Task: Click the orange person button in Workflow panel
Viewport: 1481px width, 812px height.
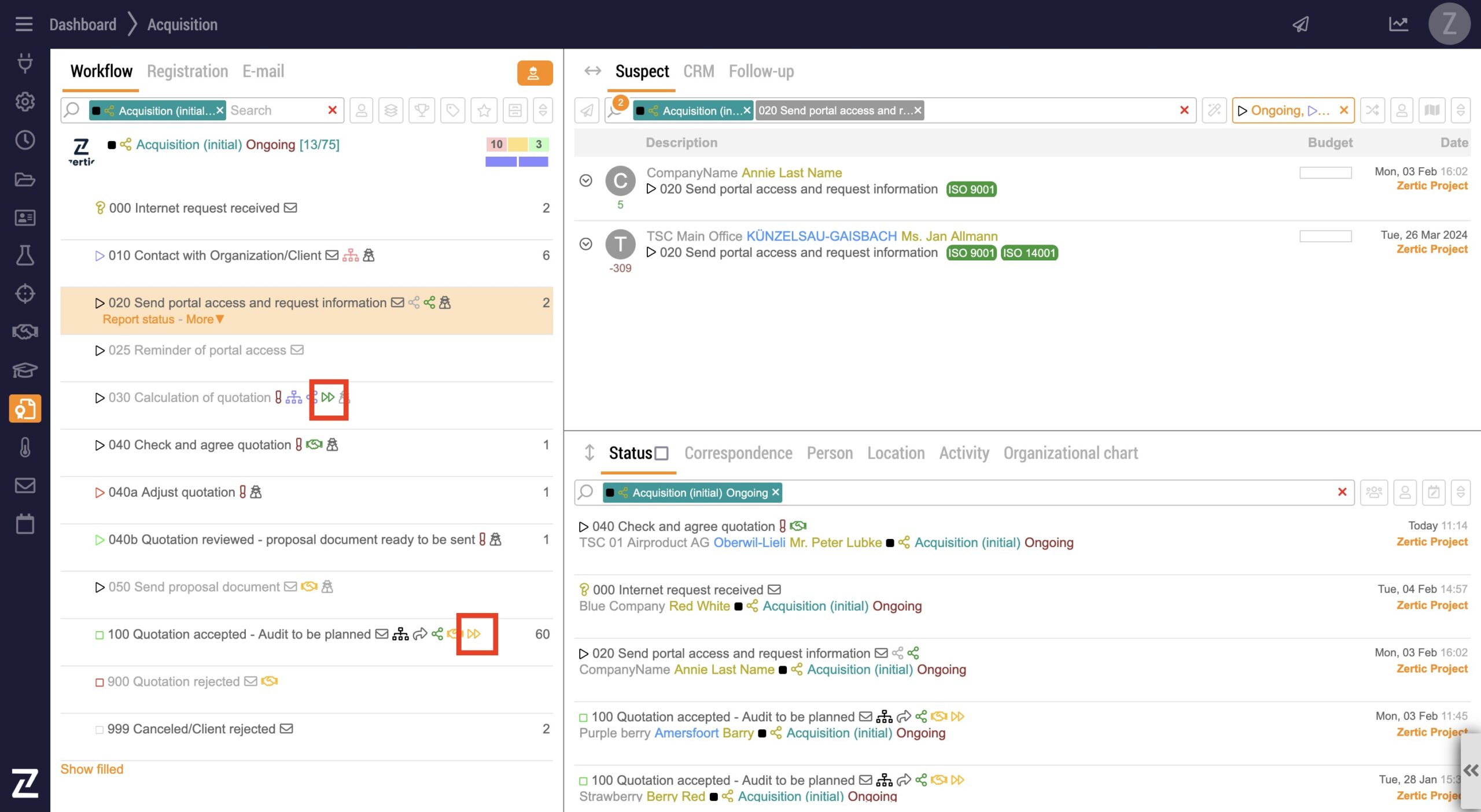Action: pyautogui.click(x=534, y=73)
